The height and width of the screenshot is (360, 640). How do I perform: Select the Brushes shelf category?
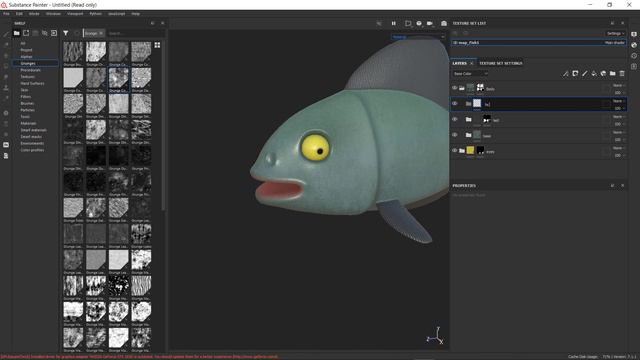[27, 103]
